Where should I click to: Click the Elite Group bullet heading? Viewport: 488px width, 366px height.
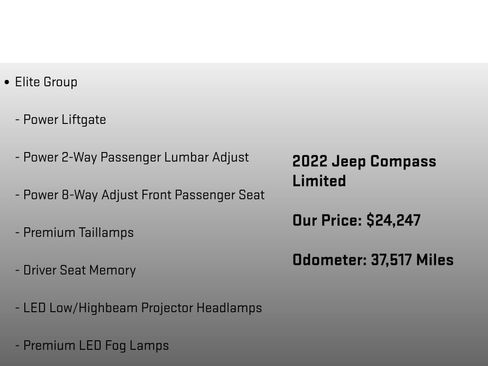46,82
